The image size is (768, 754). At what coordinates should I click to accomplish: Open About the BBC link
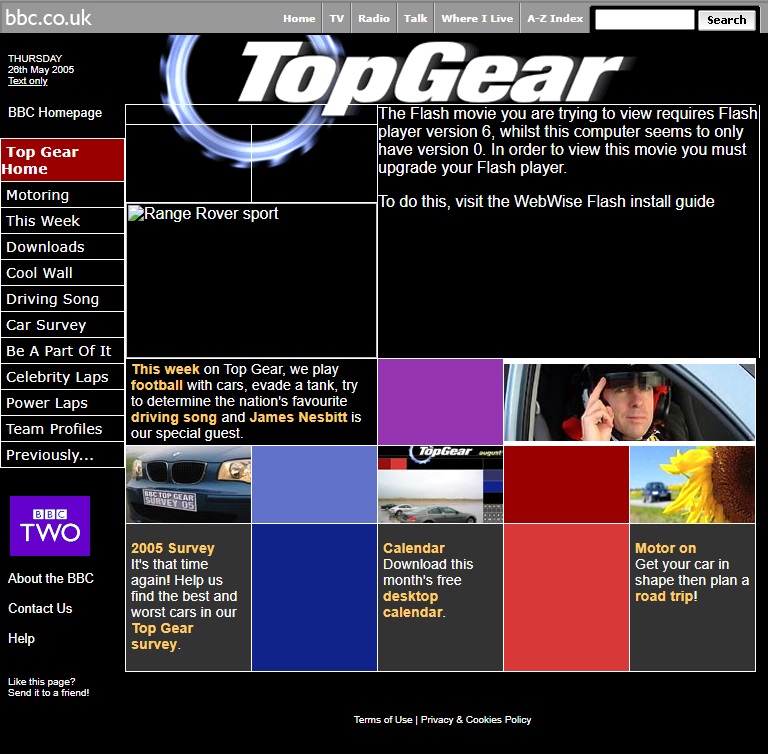pyautogui.click(x=50, y=579)
